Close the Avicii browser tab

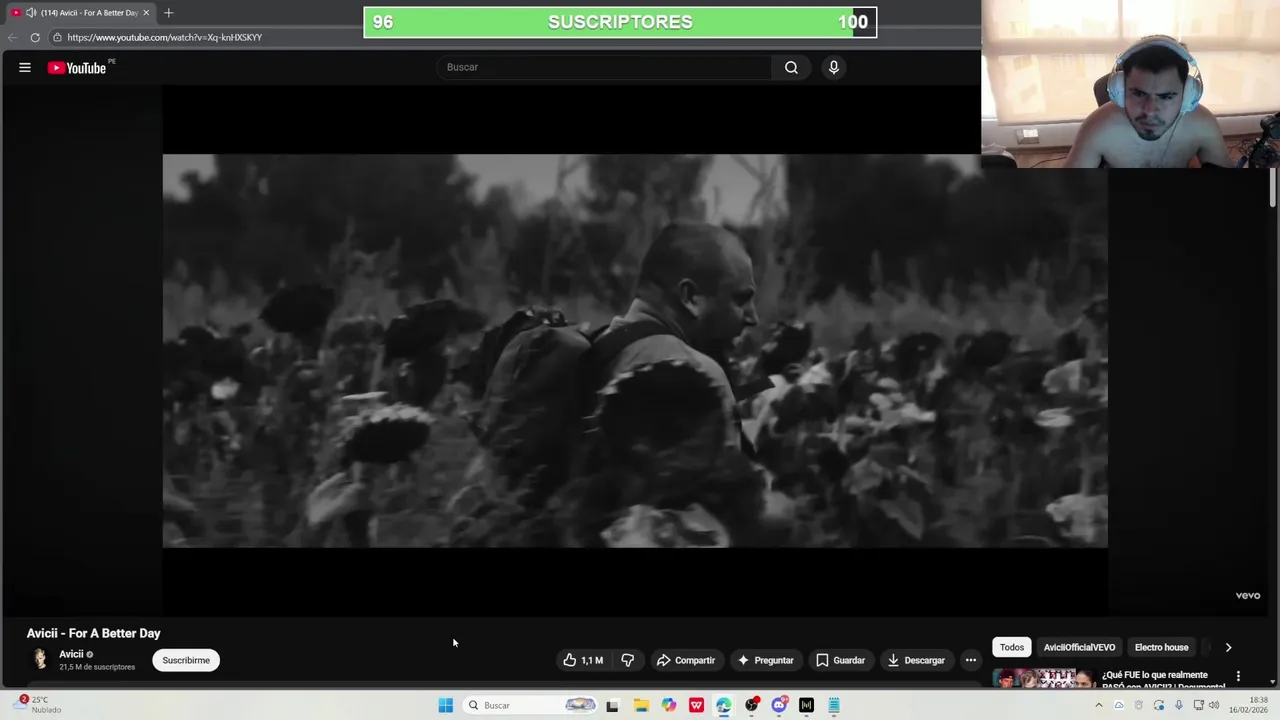tap(146, 13)
